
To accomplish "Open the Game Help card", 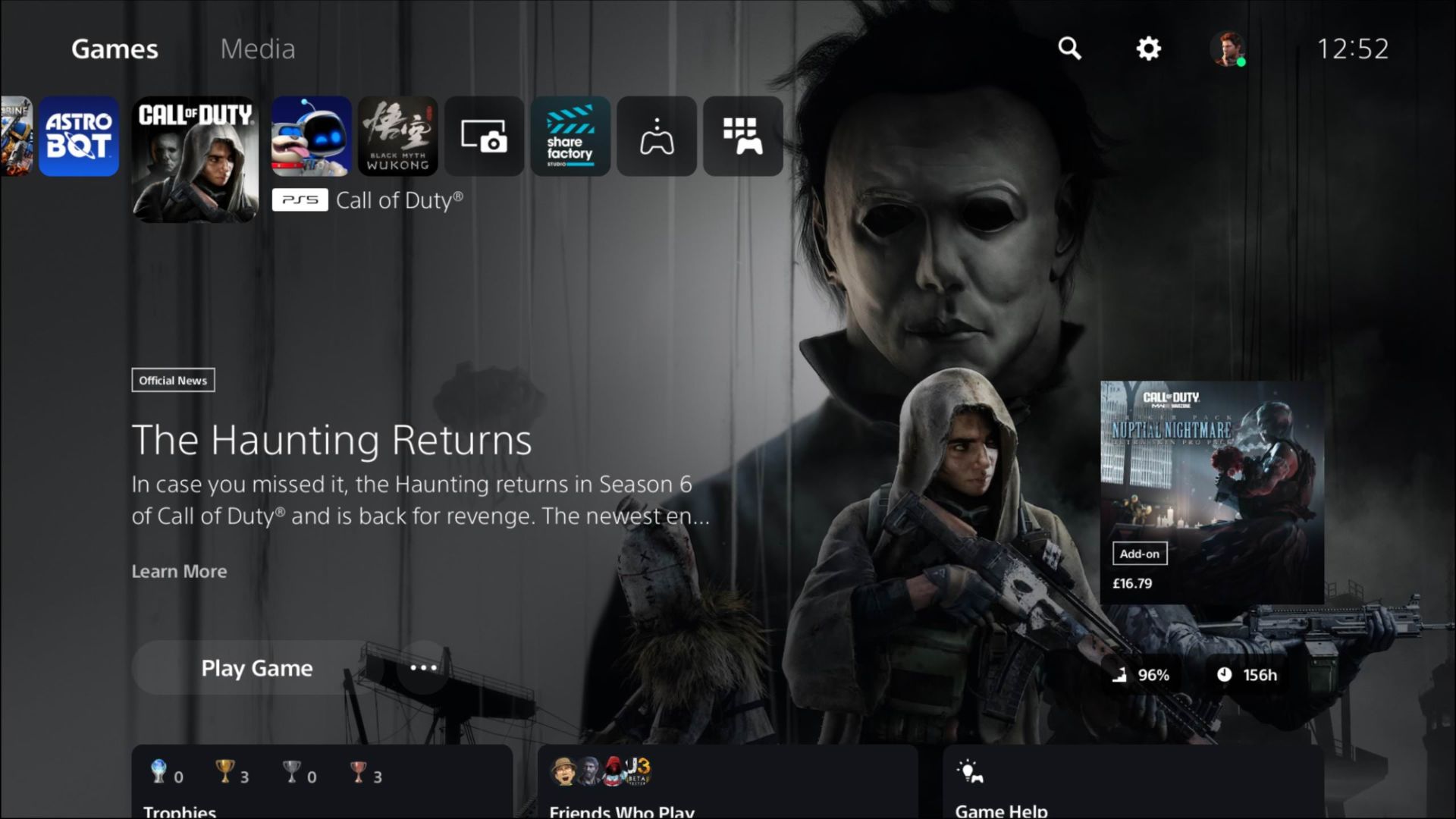I will (1133, 782).
